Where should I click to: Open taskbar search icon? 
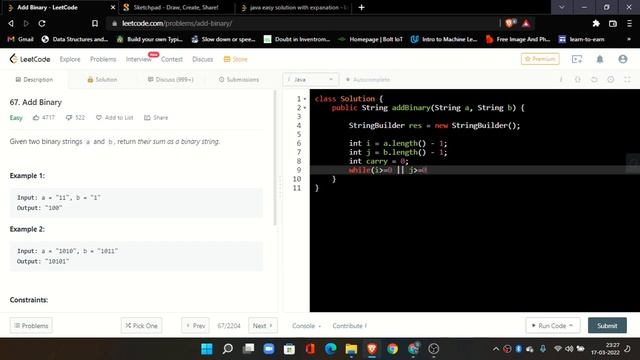click(228, 349)
